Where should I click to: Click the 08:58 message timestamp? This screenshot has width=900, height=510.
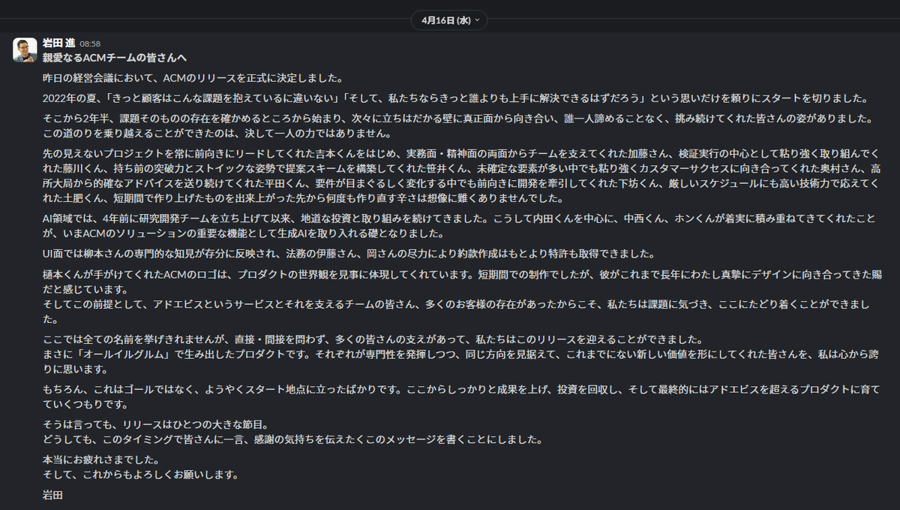pyautogui.click(x=90, y=44)
